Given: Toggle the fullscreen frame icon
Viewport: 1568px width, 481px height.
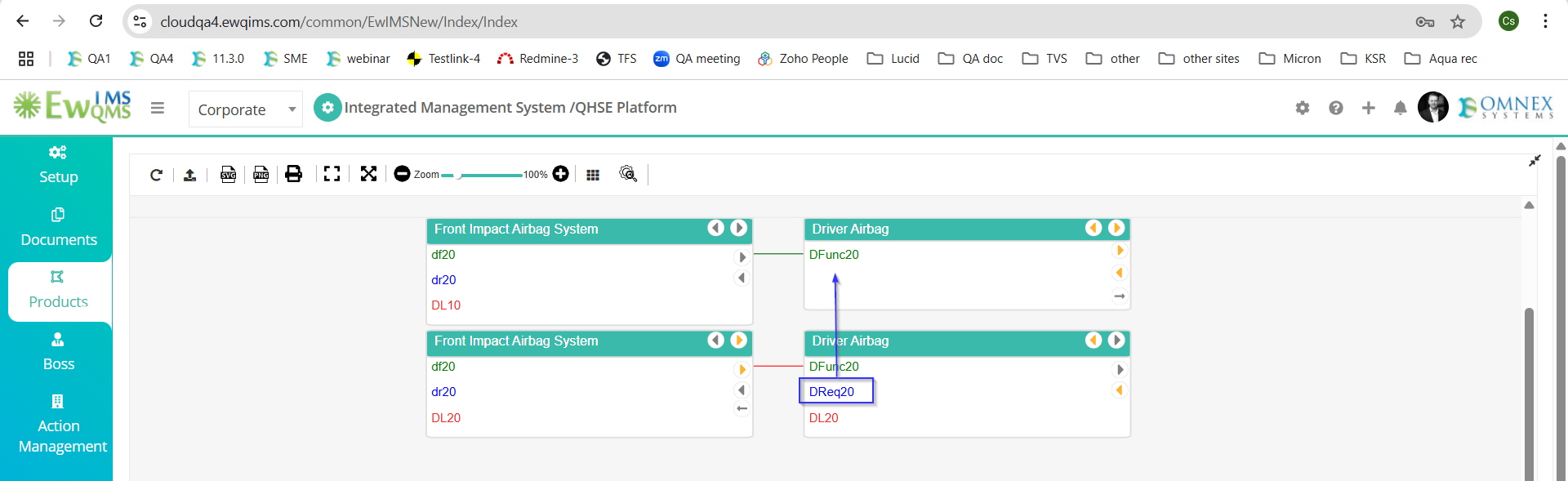Looking at the screenshot, I should pyautogui.click(x=332, y=174).
